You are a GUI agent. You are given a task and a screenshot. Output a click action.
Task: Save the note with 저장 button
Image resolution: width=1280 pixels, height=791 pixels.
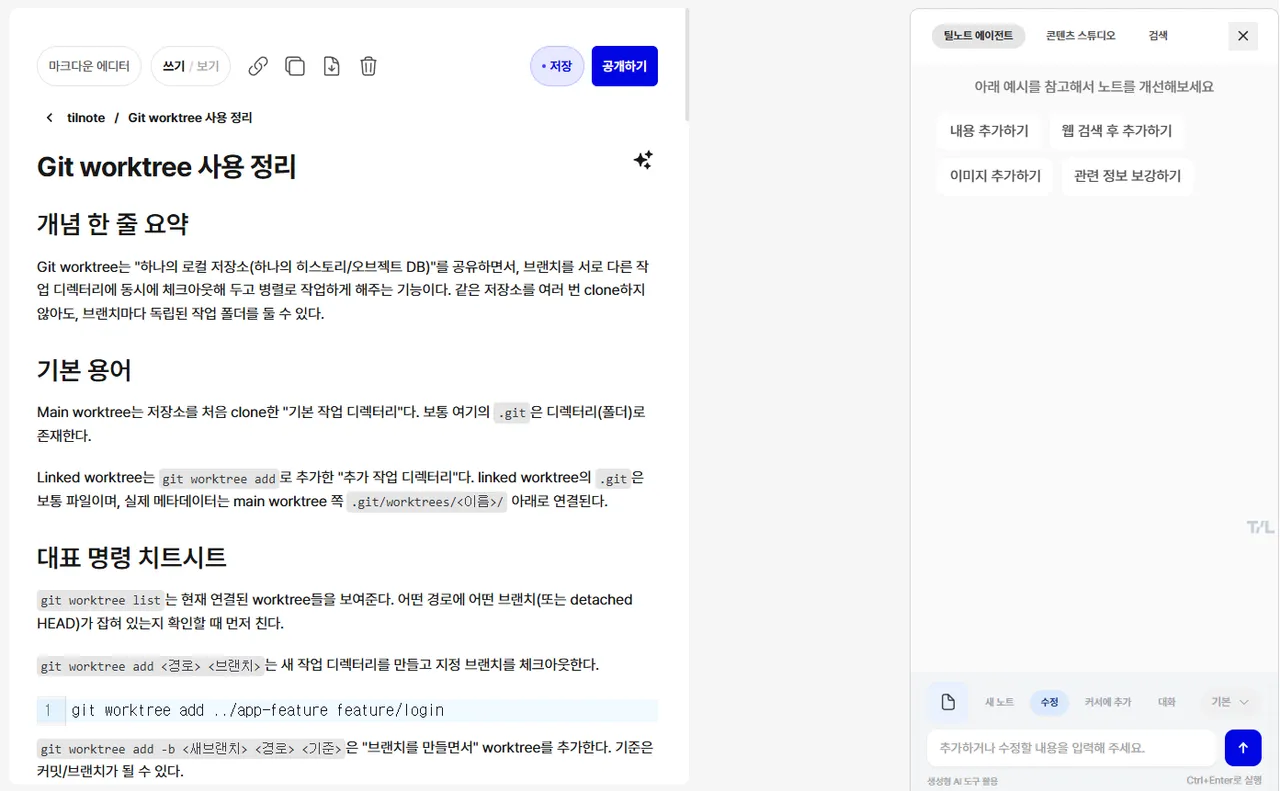(x=557, y=66)
